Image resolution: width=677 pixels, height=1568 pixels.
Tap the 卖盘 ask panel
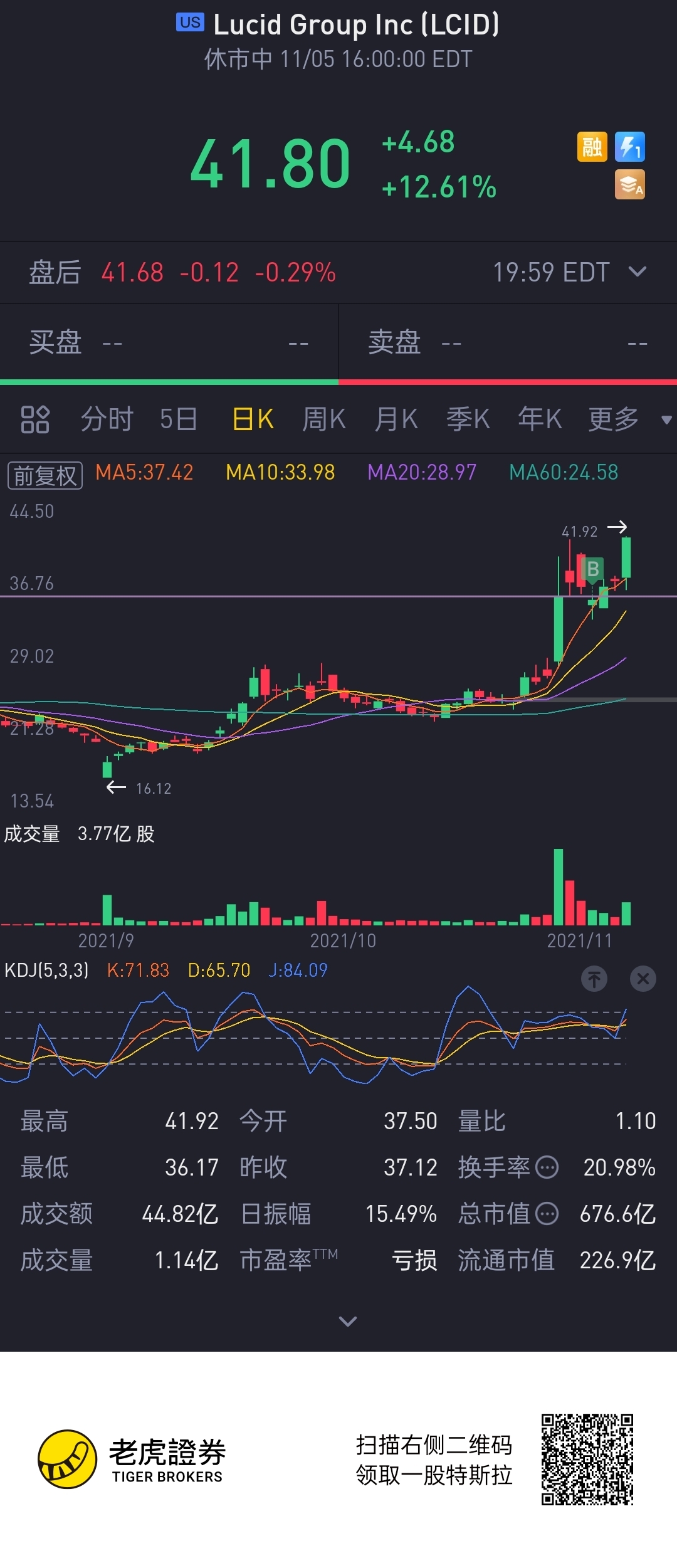(x=508, y=342)
